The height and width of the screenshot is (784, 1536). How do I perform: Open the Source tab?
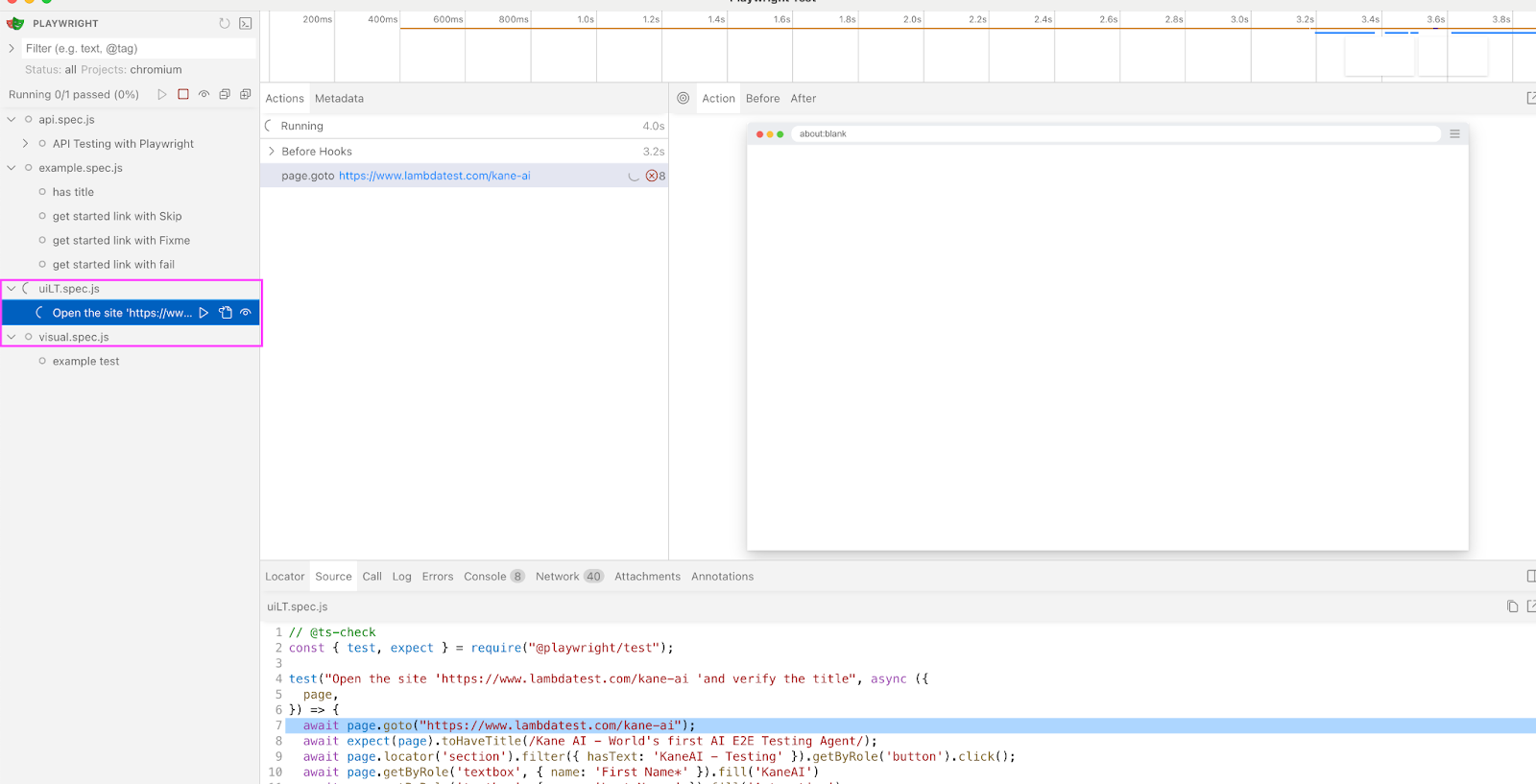[333, 576]
